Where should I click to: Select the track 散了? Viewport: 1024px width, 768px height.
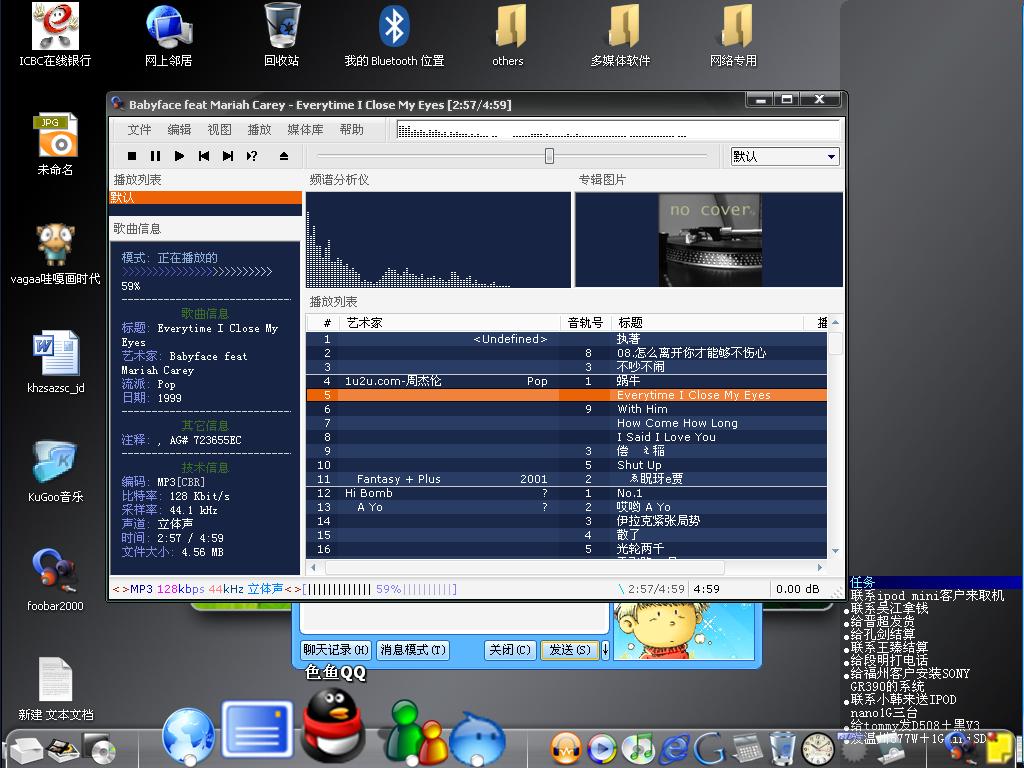pos(566,535)
